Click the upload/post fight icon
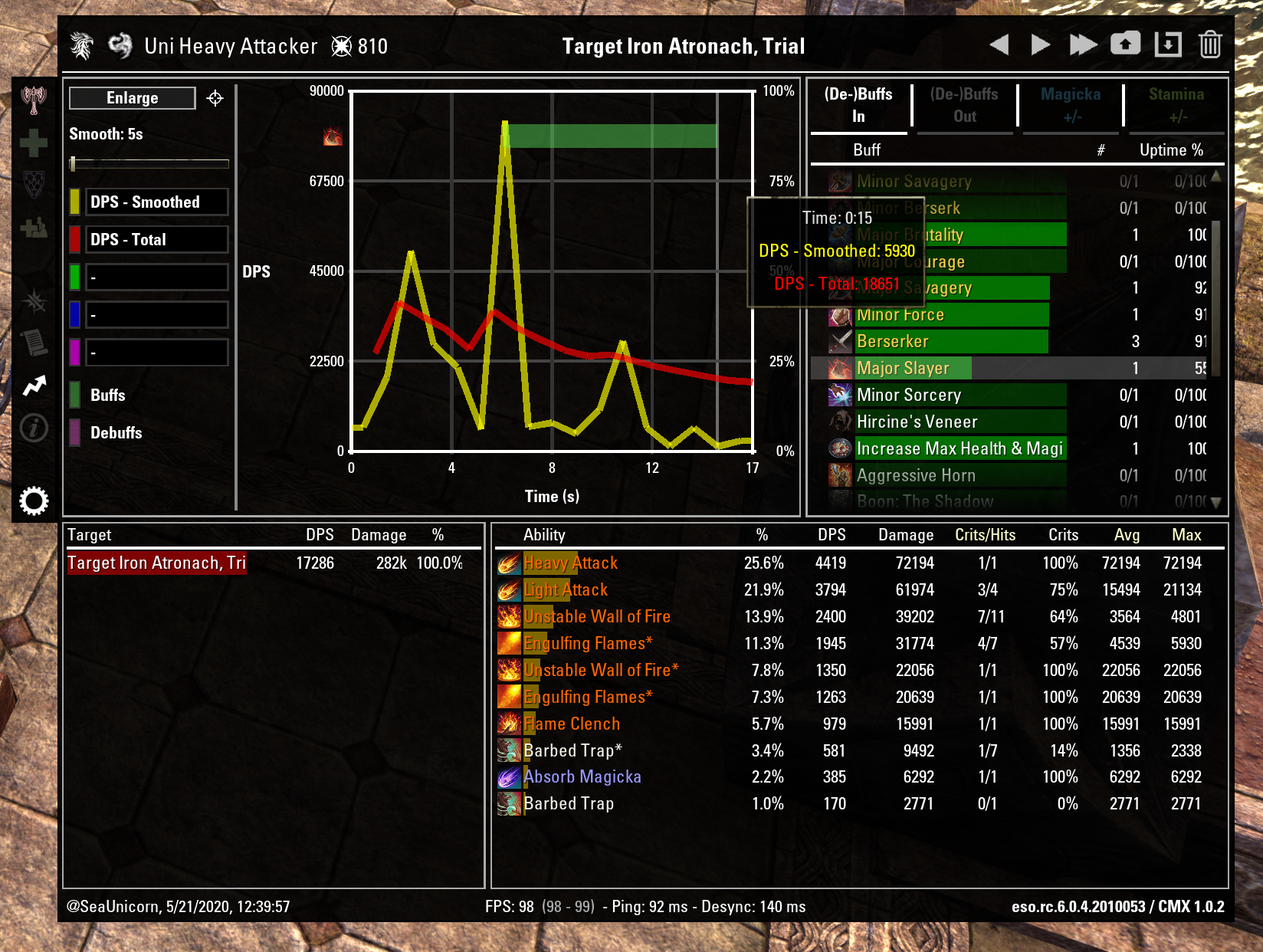Screen dimensions: 1263x952 tap(1125, 44)
